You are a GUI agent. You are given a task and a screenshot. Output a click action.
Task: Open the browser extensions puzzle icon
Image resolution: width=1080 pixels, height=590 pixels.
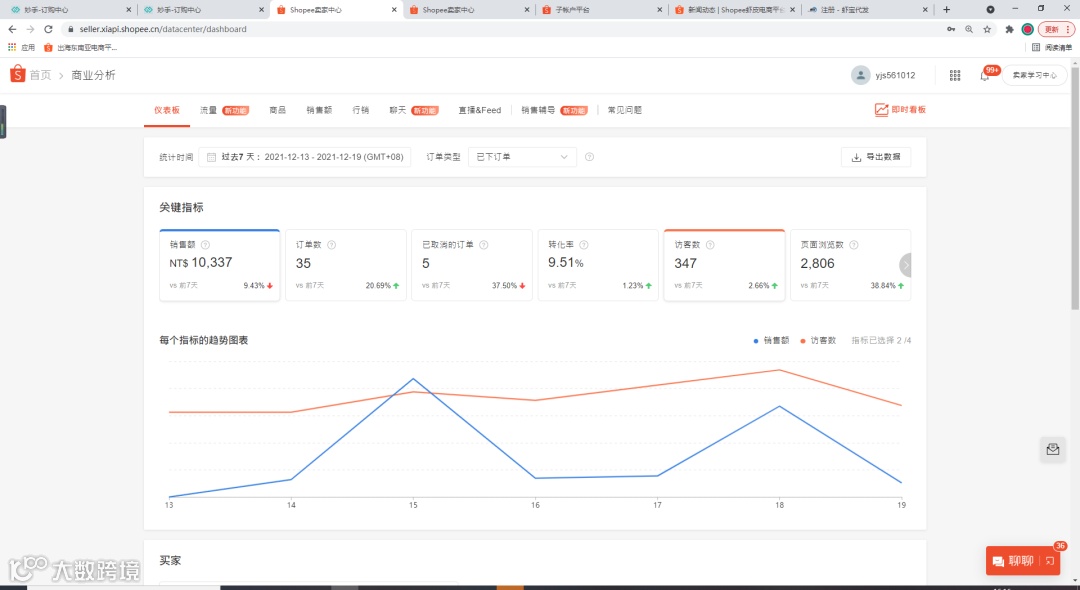pos(1009,29)
